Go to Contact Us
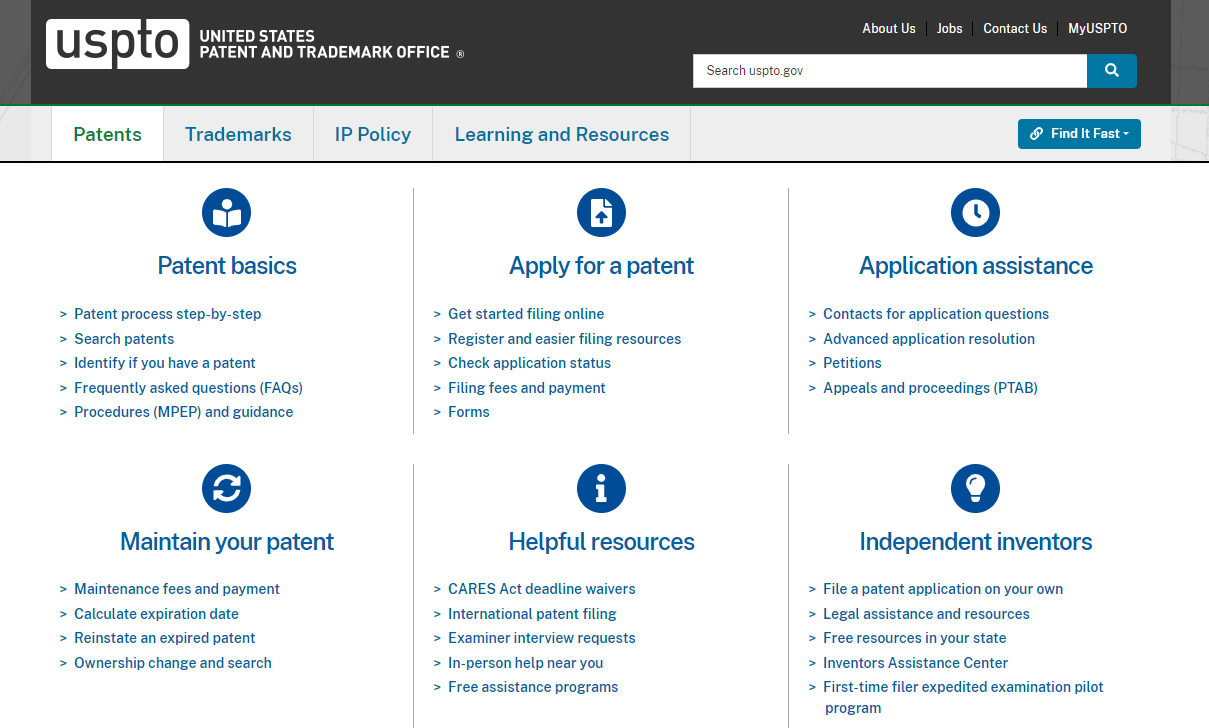 tap(1015, 28)
